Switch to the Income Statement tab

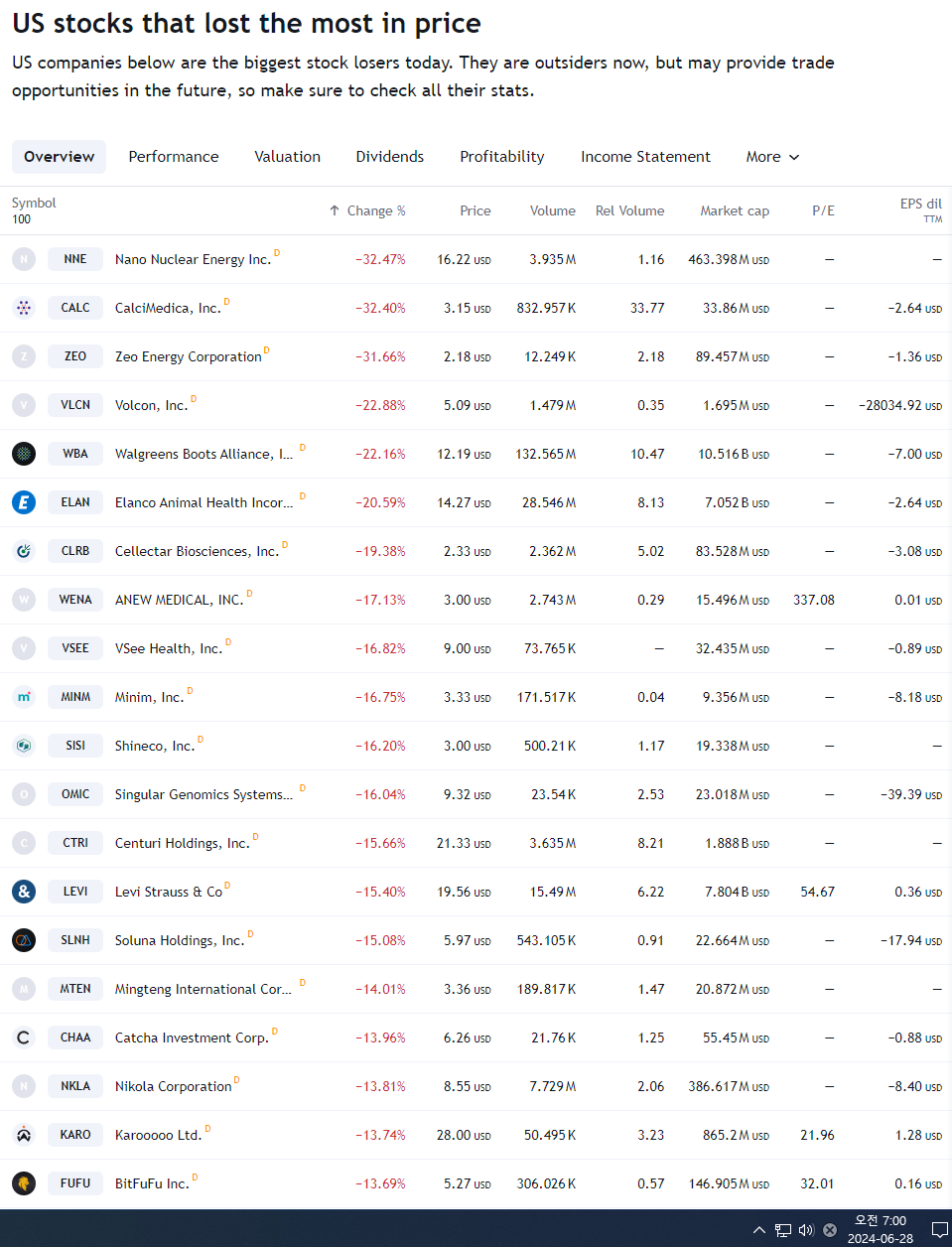coord(646,157)
